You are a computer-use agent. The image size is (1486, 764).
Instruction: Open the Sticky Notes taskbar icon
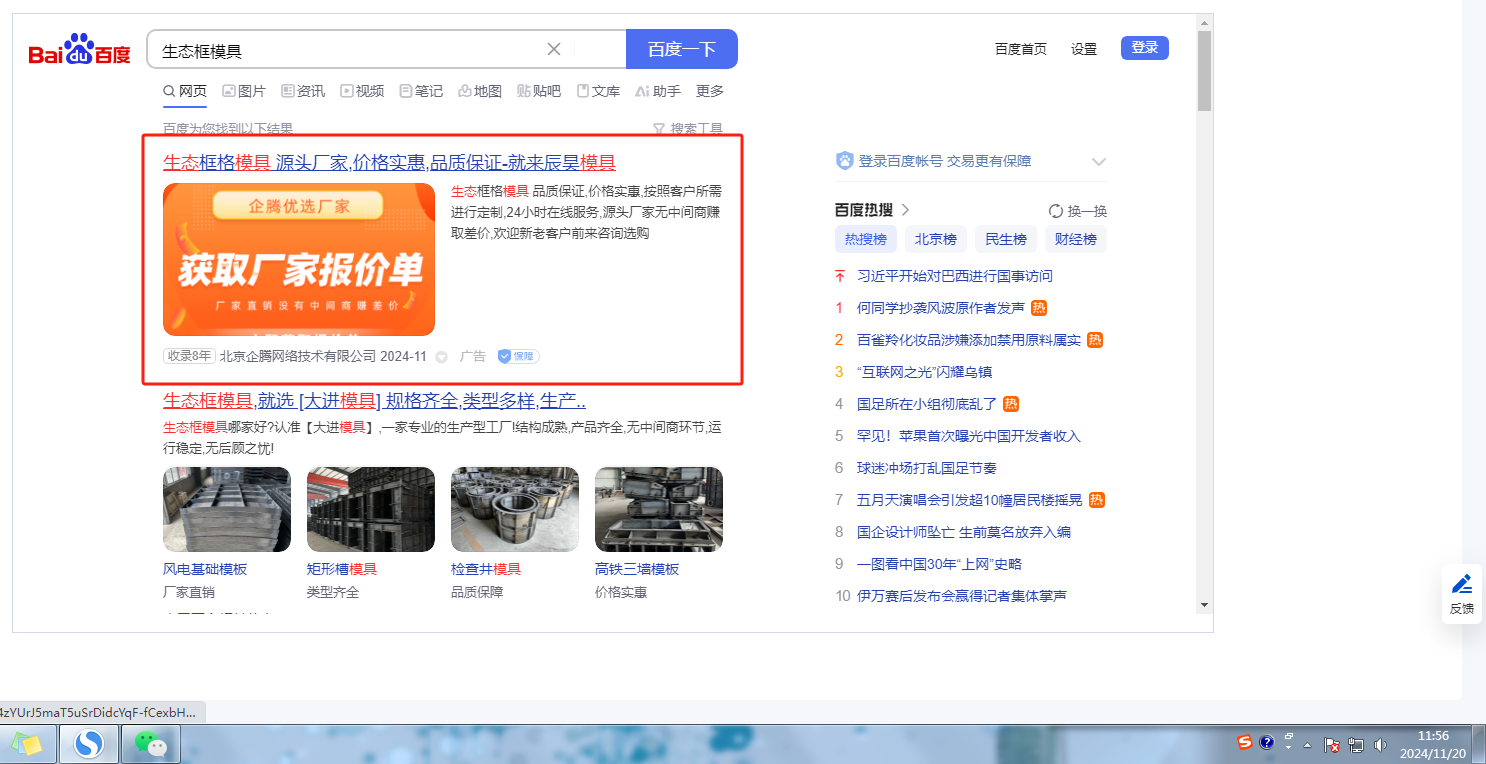coord(27,744)
